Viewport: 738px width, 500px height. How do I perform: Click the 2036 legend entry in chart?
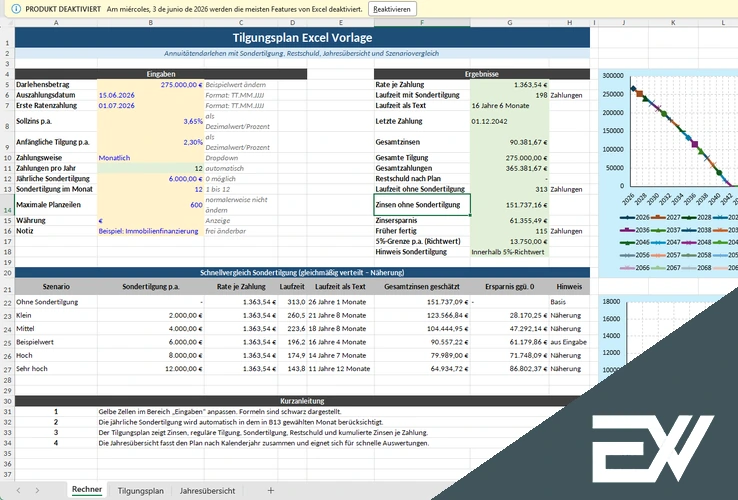pyautogui.click(x=635, y=230)
